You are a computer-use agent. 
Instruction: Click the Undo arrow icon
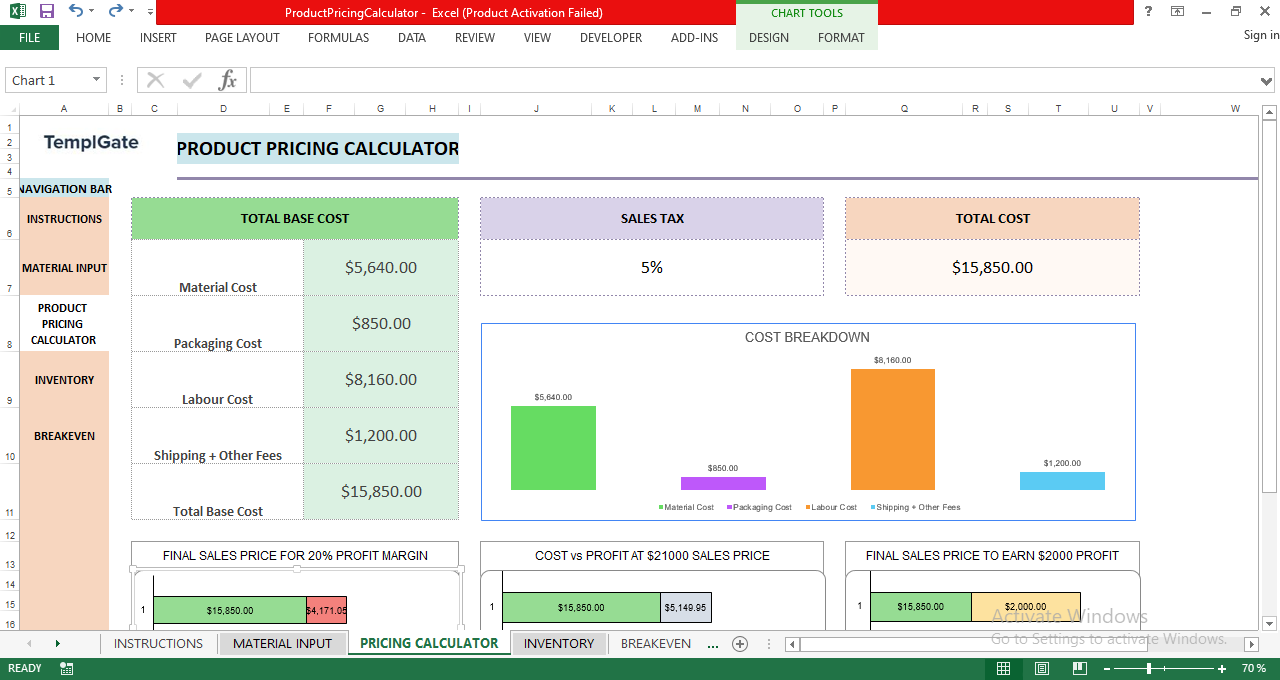point(76,12)
